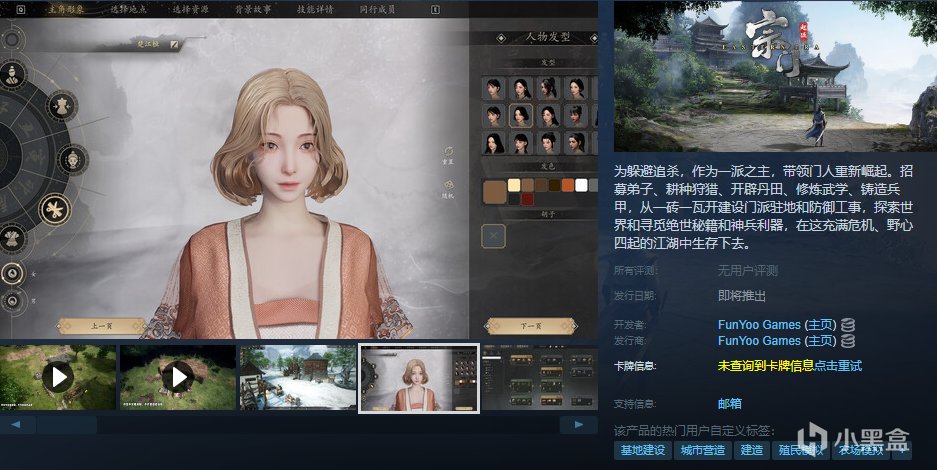Viewport: 937px width, 470px height.
Task: Click the game header capsule image
Action: pyautogui.click(x=775, y=76)
